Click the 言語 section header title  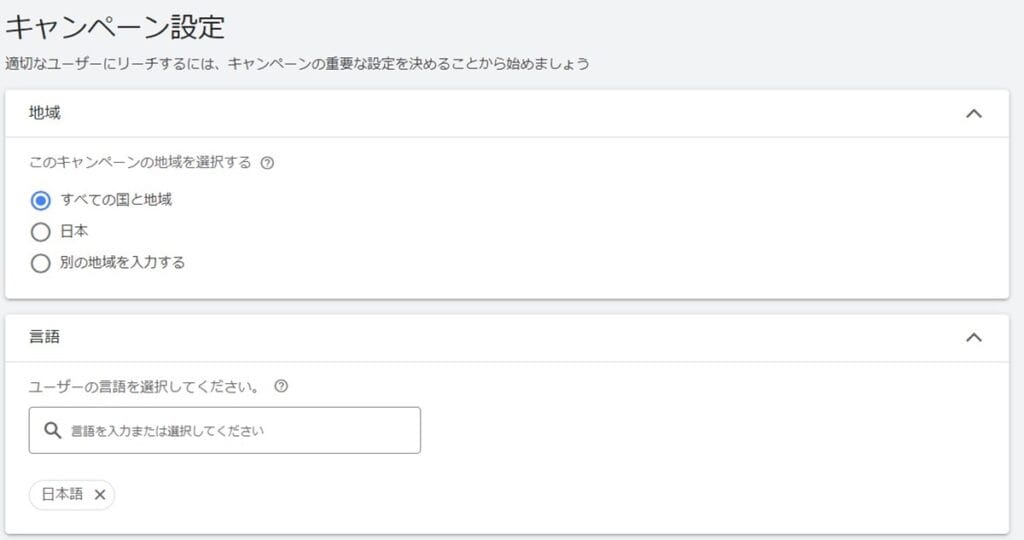click(x=44, y=337)
